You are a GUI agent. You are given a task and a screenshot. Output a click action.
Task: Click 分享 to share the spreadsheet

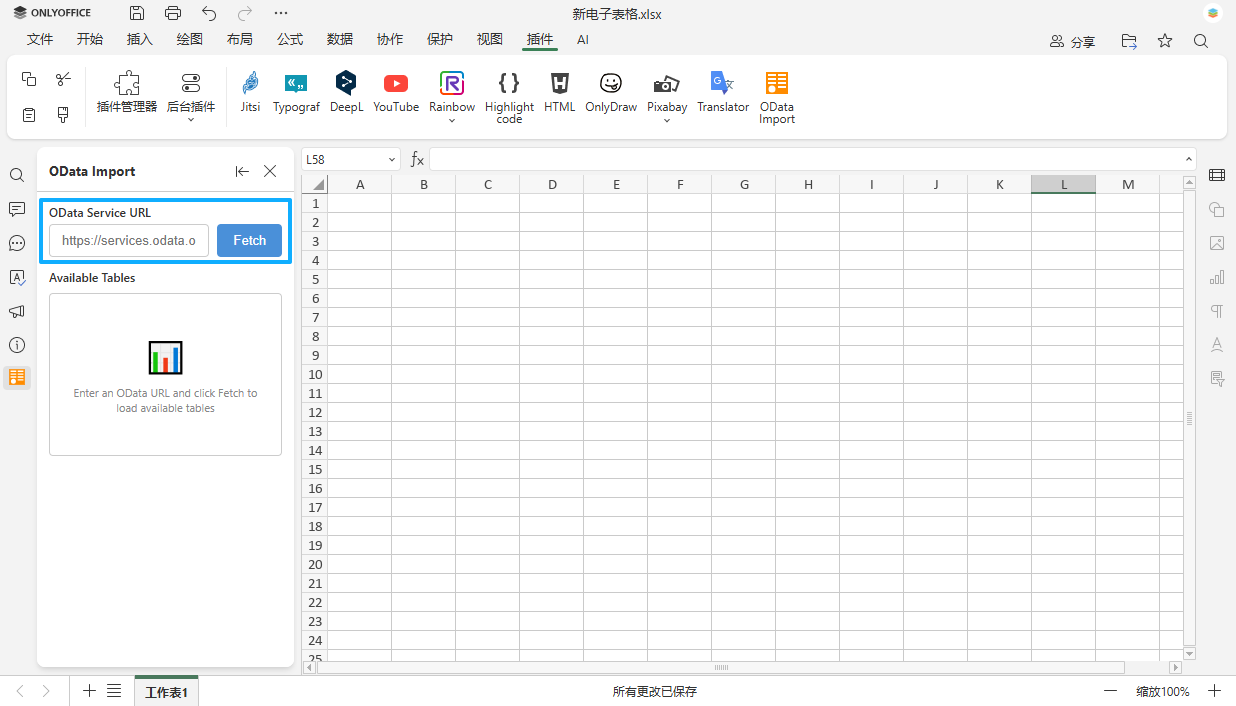click(1072, 42)
